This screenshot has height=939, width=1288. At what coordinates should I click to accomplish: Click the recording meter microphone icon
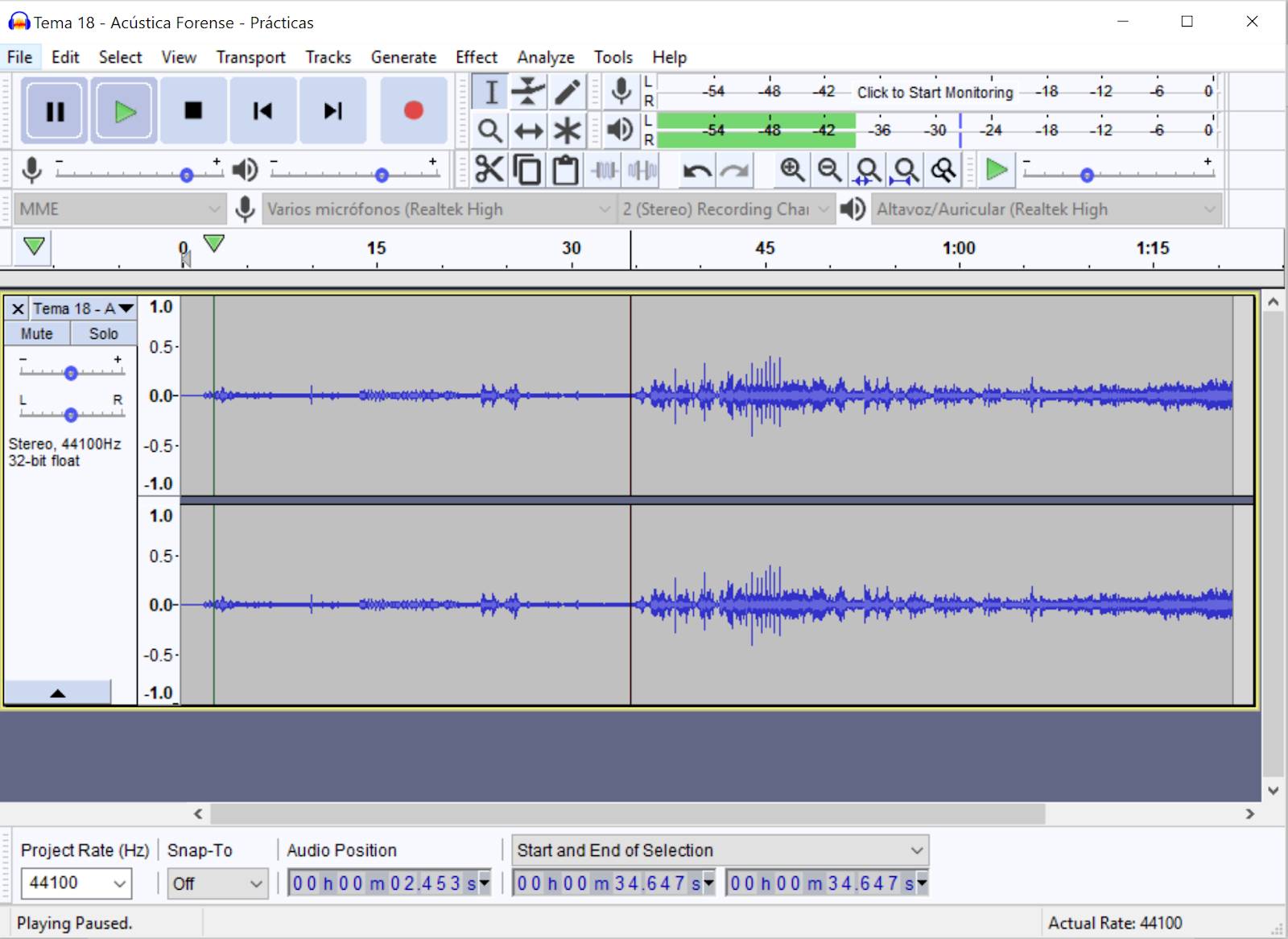[621, 92]
